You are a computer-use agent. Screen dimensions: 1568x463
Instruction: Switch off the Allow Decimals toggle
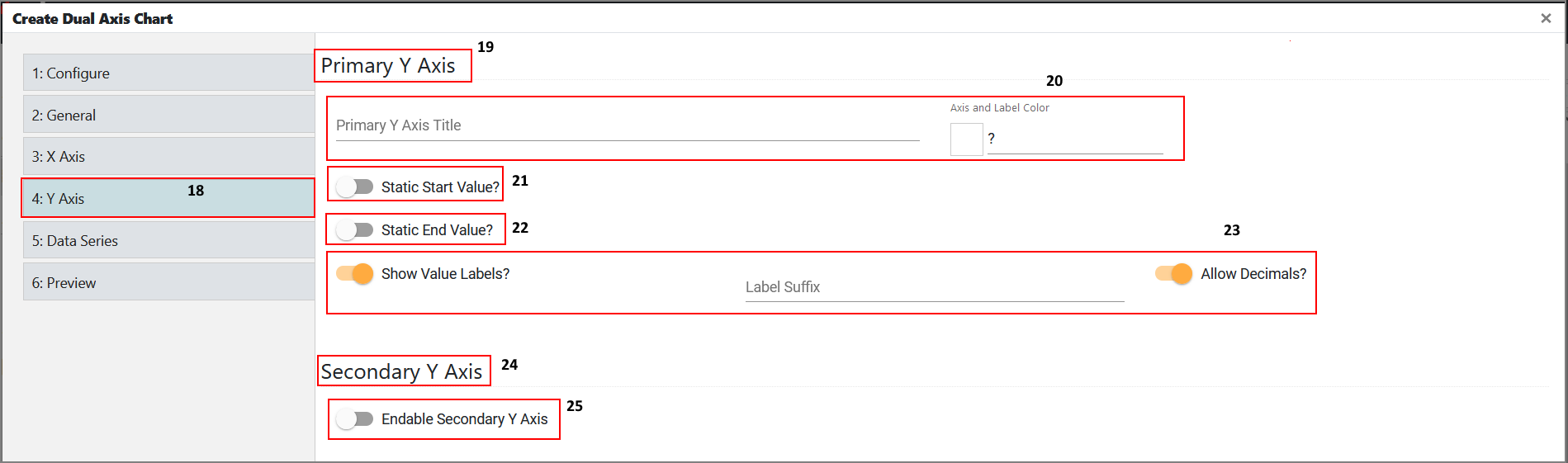point(1173,273)
